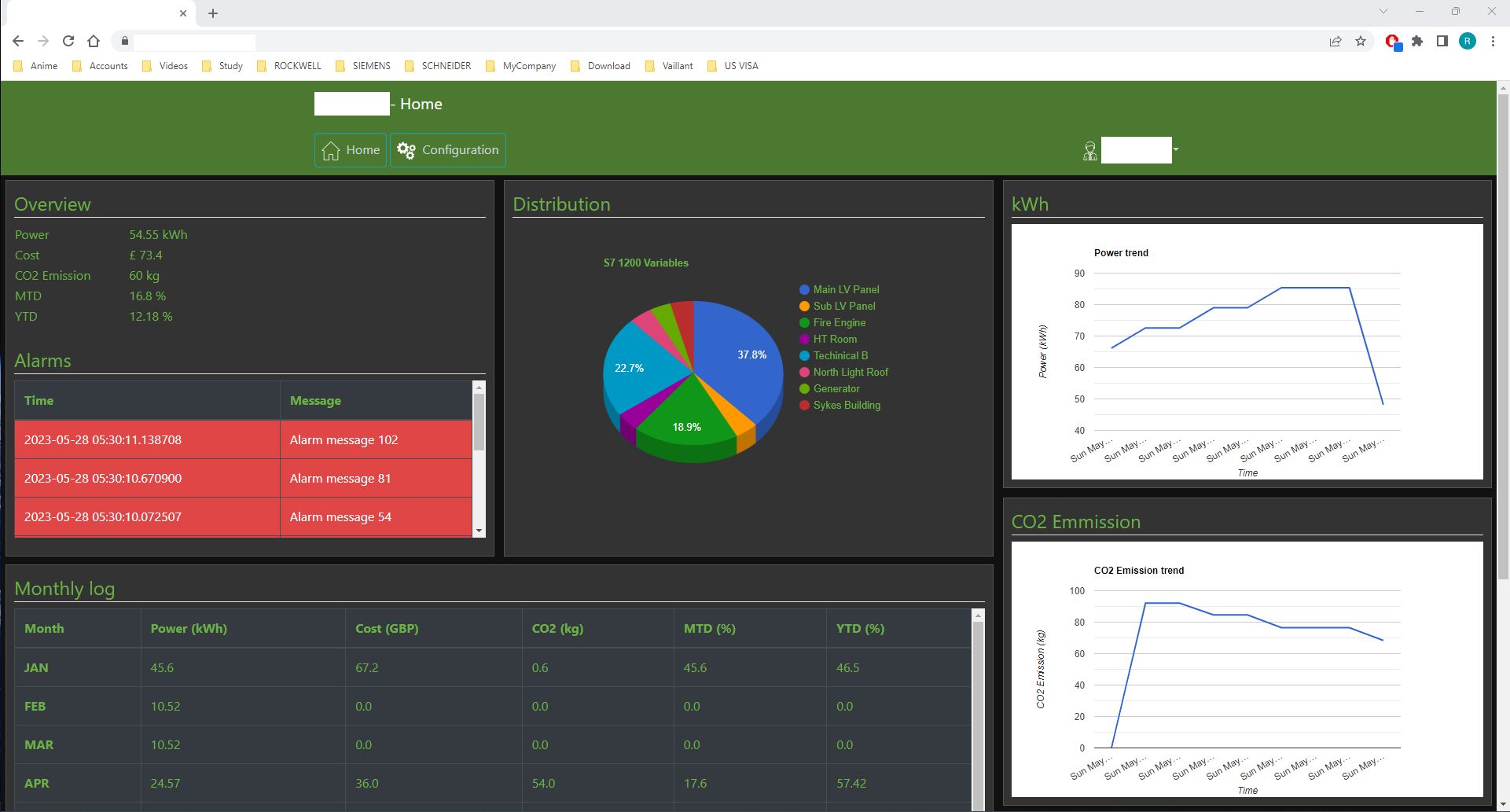Open the Chrome three-dot menu
The height and width of the screenshot is (812, 1510).
tap(1493, 41)
